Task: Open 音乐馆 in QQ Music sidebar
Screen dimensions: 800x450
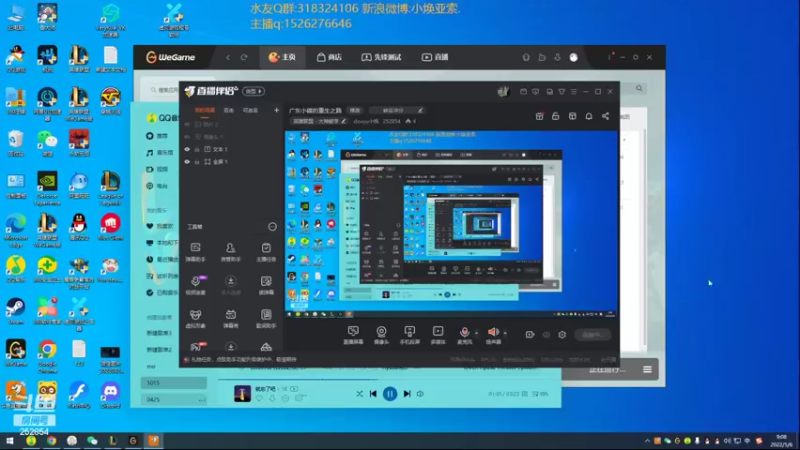Action: [x=160, y=153]
